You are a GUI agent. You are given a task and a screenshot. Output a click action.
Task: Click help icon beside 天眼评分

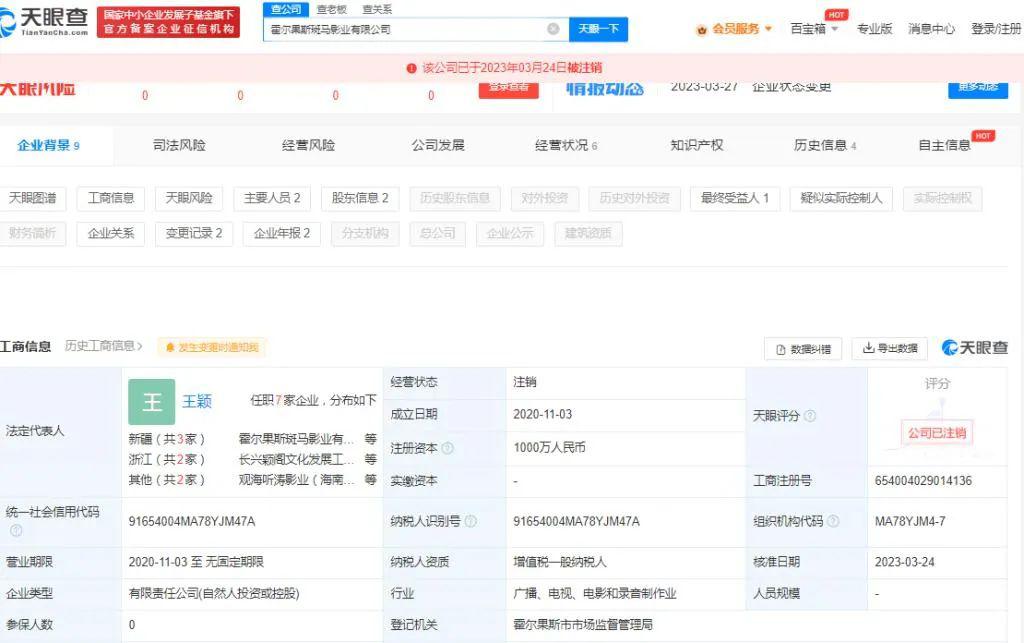[810, 416]
